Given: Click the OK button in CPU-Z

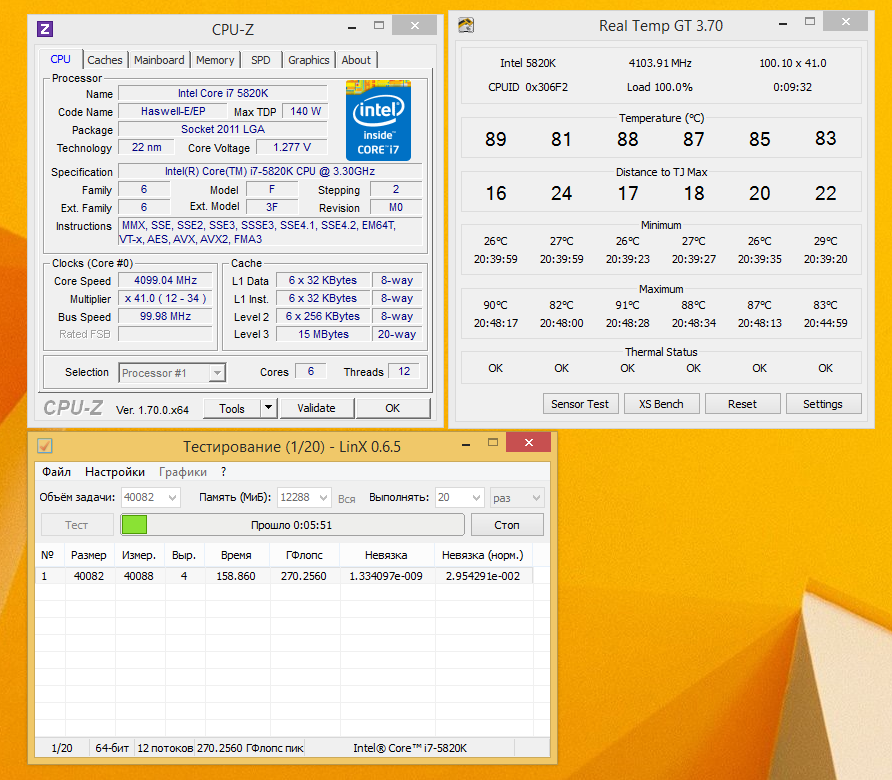Looking at the screenshot, I should click(x=393, y=408).
